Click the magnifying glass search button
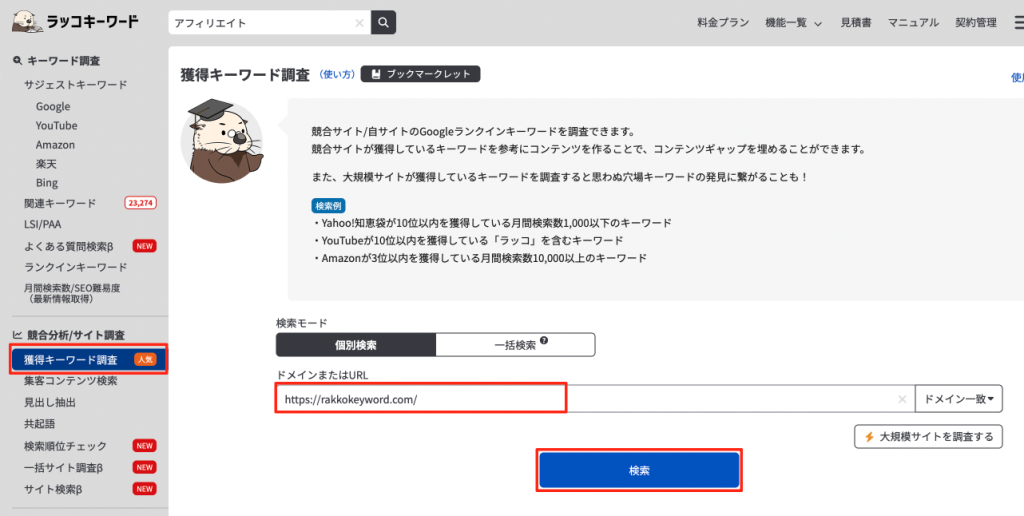The height and width of the screenshot is (516, 1024). 383,22
